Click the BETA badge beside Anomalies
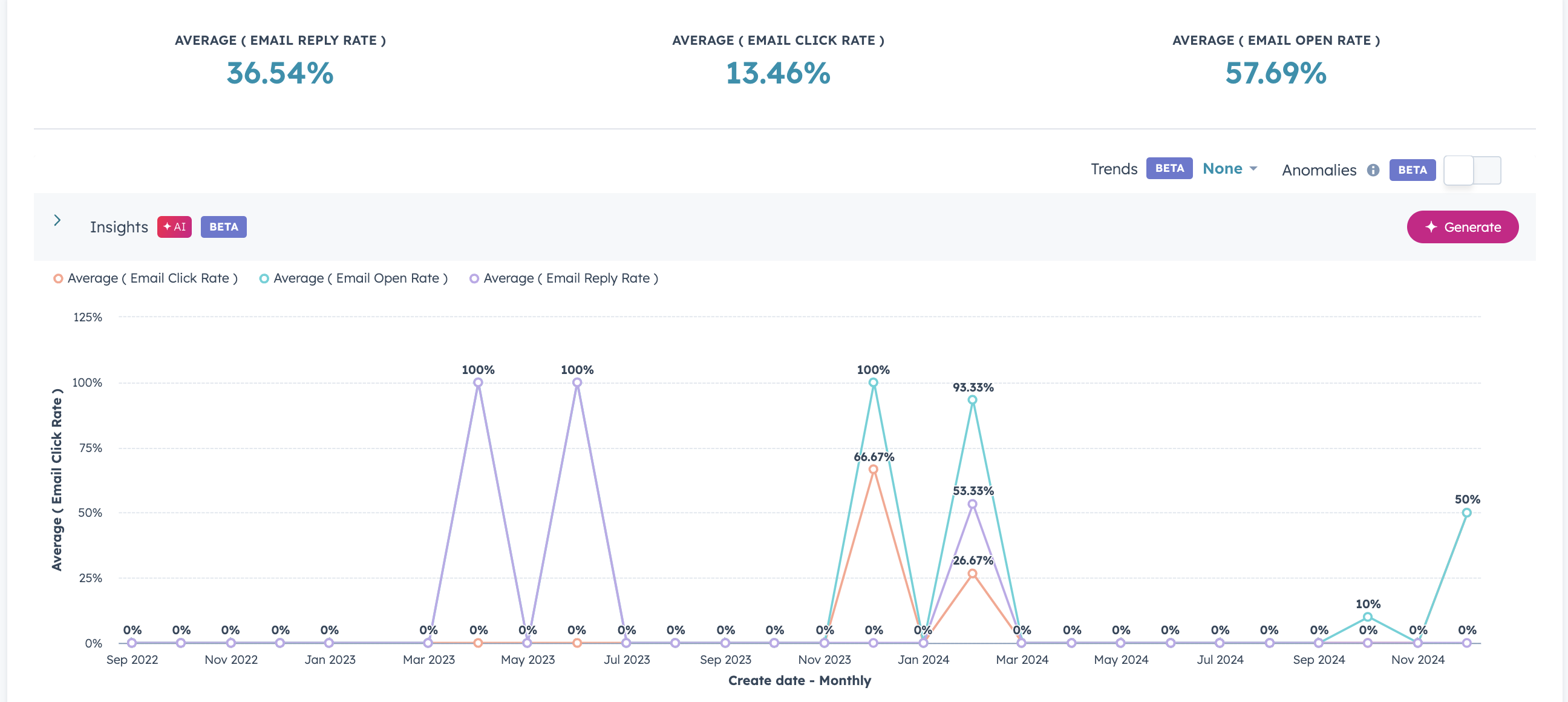1568x702 pixels. coord(1412,170)
